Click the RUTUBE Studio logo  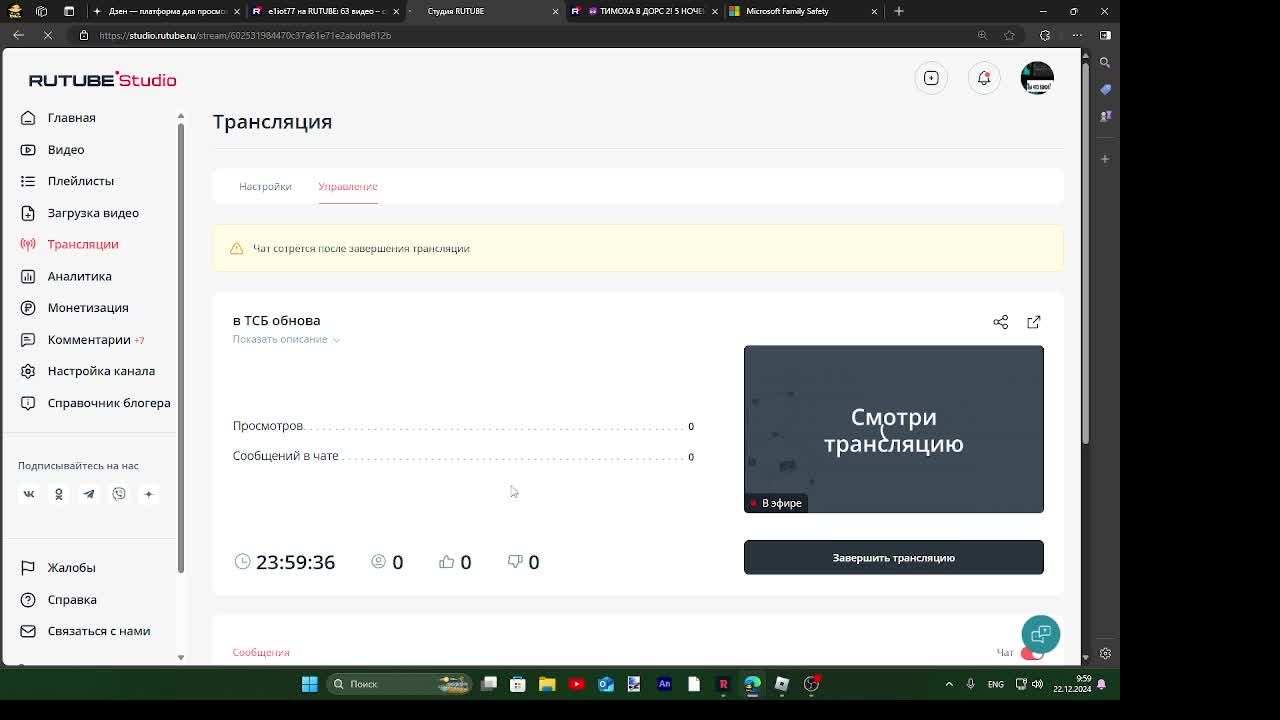coord(102,80)
